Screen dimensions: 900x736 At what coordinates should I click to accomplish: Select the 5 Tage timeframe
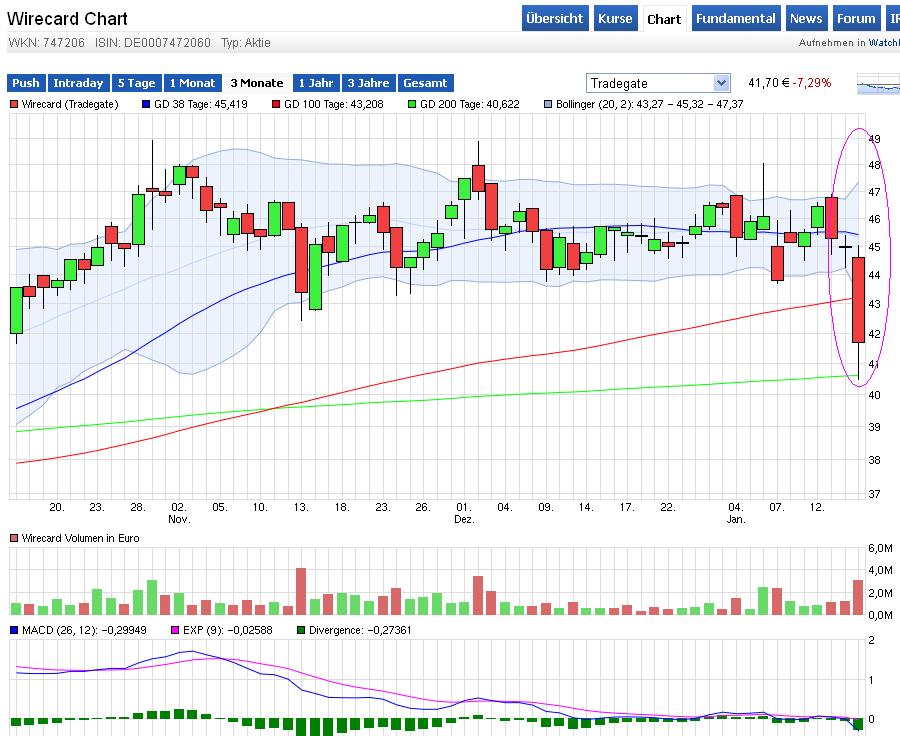coord(137,83)
